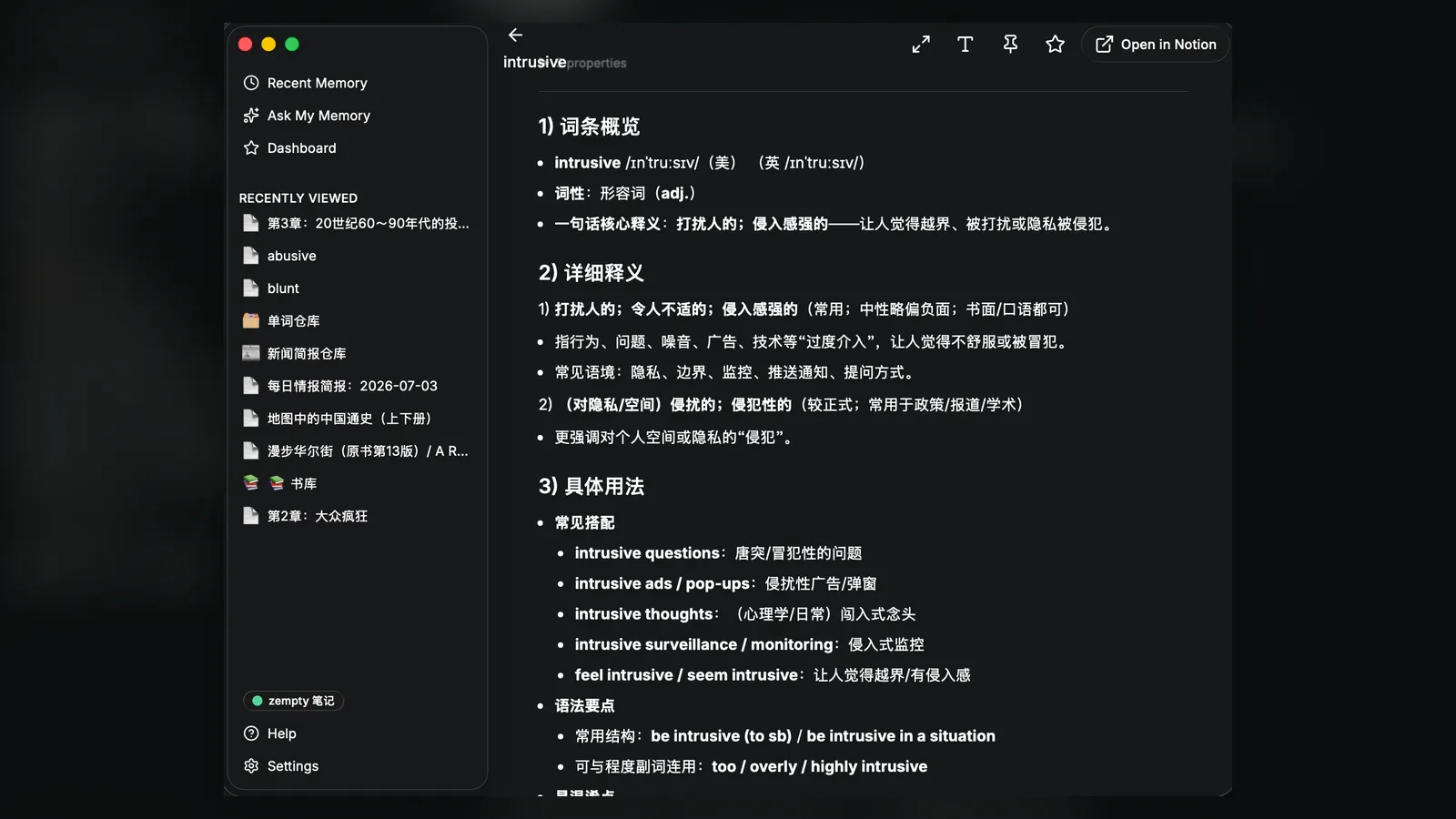Image resolution: width=1456 pixels, height=819 pixels.
Task: Click too / overly / highly intrusive line
Action: point(751,766)
